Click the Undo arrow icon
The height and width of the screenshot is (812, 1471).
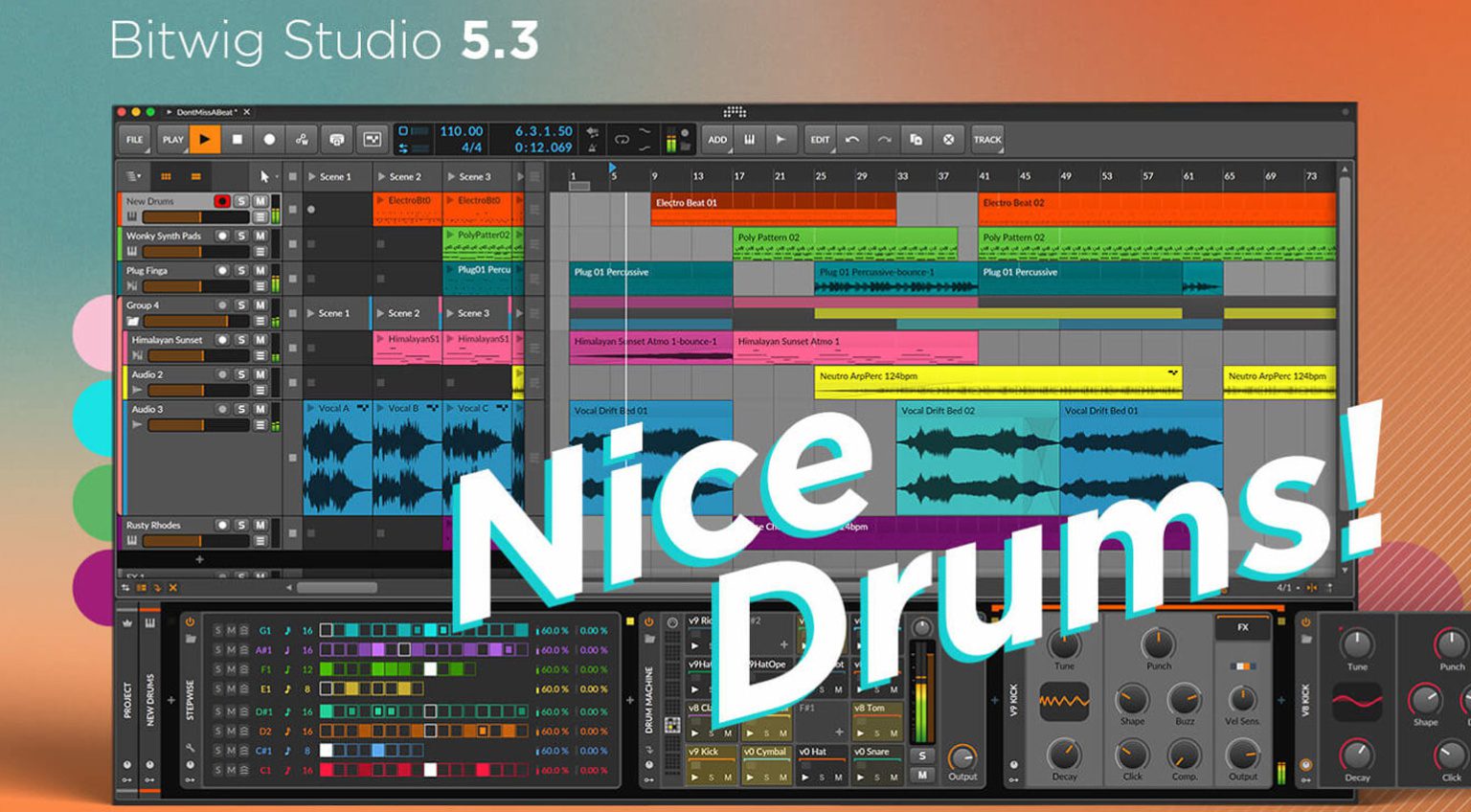pyautogui.click(x=851, y=140)
